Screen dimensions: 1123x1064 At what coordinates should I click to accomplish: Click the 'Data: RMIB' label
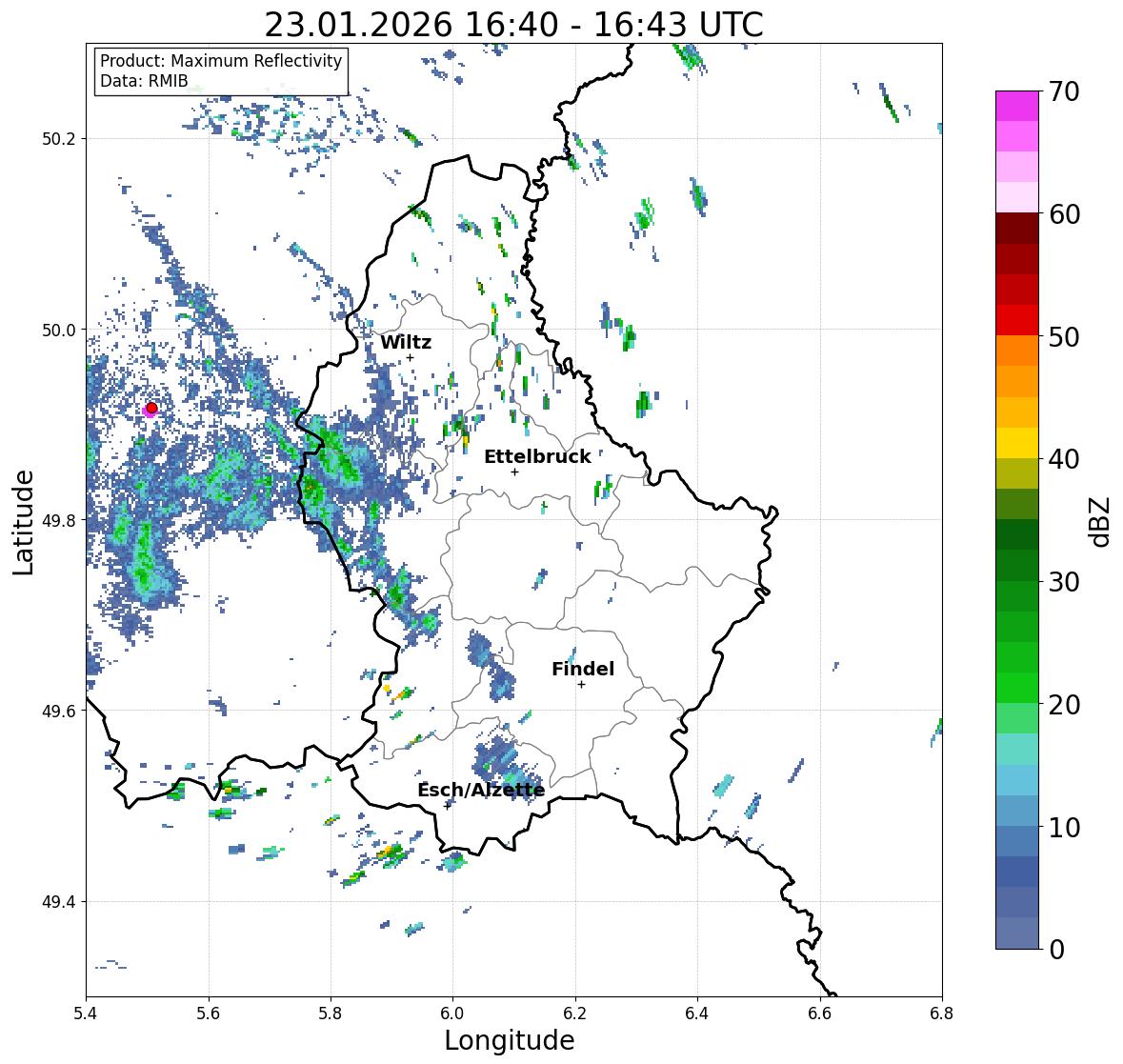144,81
